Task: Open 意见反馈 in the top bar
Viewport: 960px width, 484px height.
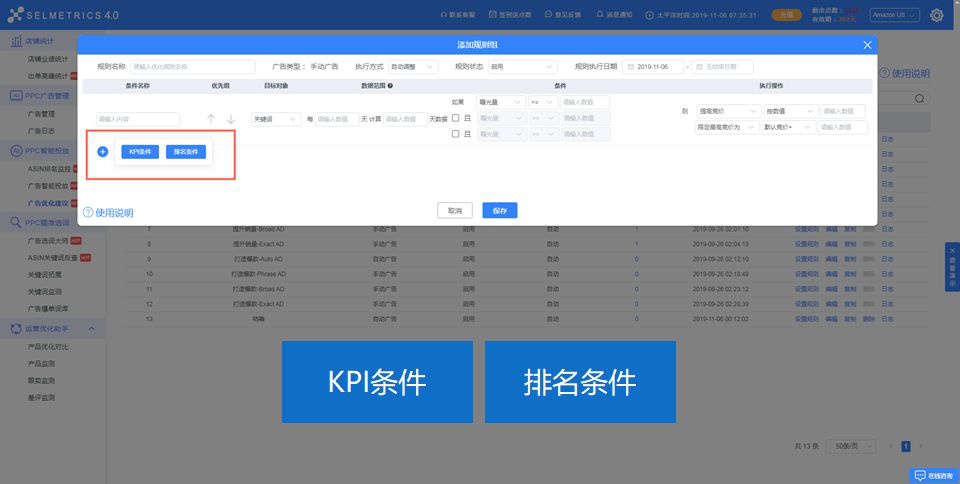Action: [x=563, y=15]
